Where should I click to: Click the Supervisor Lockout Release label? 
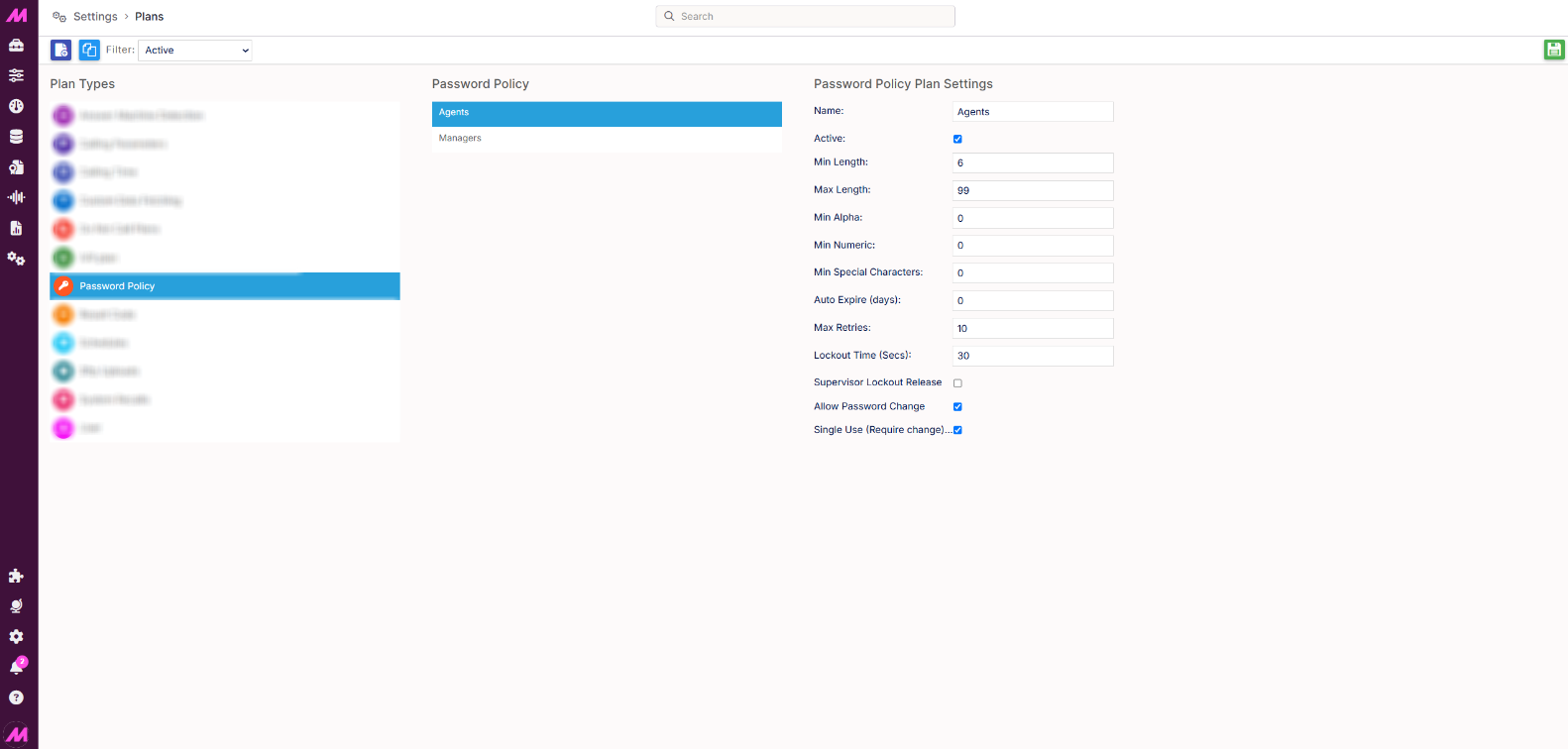tap(877, 382)
